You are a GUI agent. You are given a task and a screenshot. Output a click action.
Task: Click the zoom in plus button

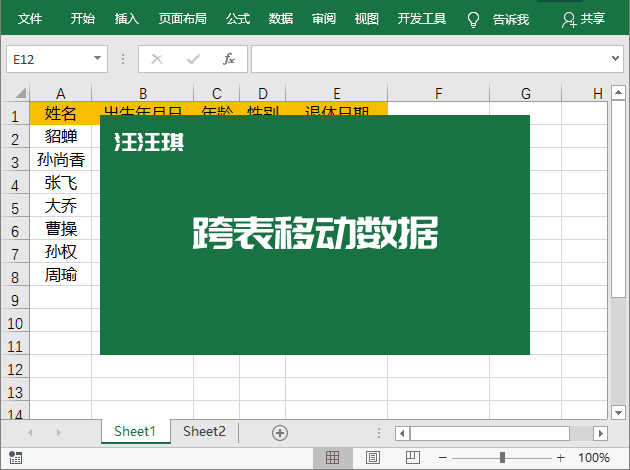tap(560, 458)
